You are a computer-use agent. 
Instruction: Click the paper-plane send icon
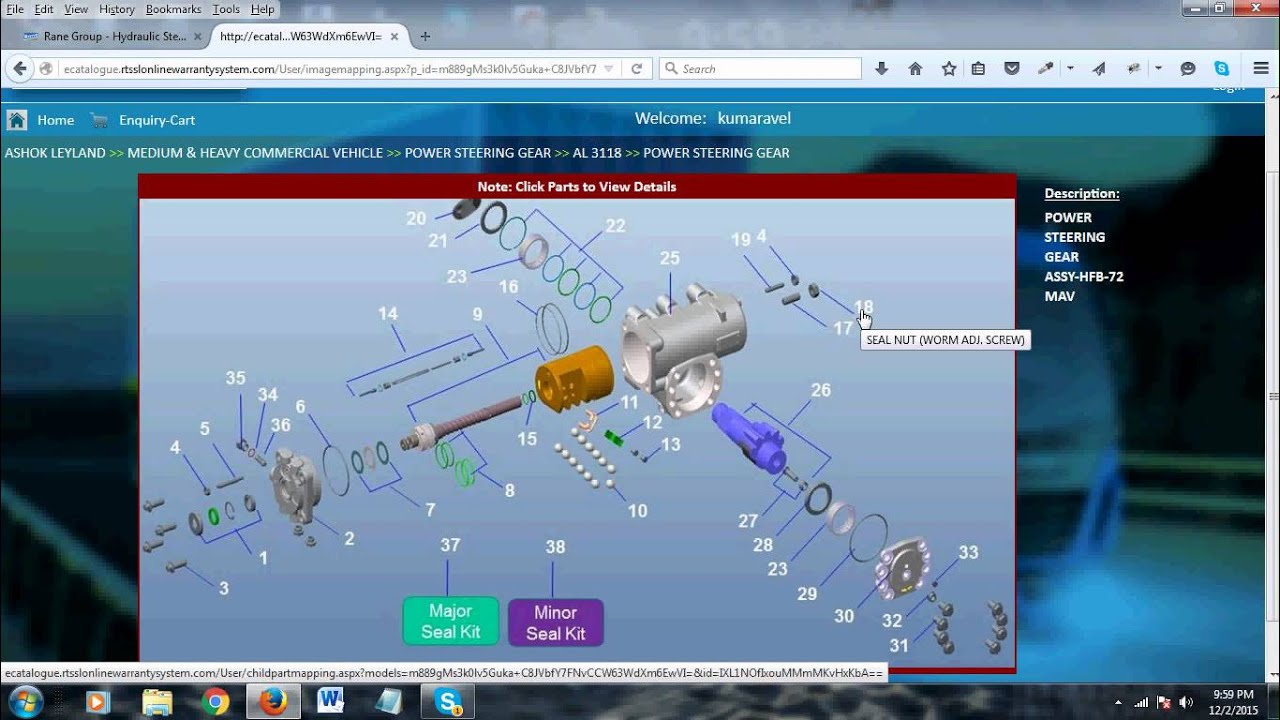pyautogui.click(x=1099, y=69)
